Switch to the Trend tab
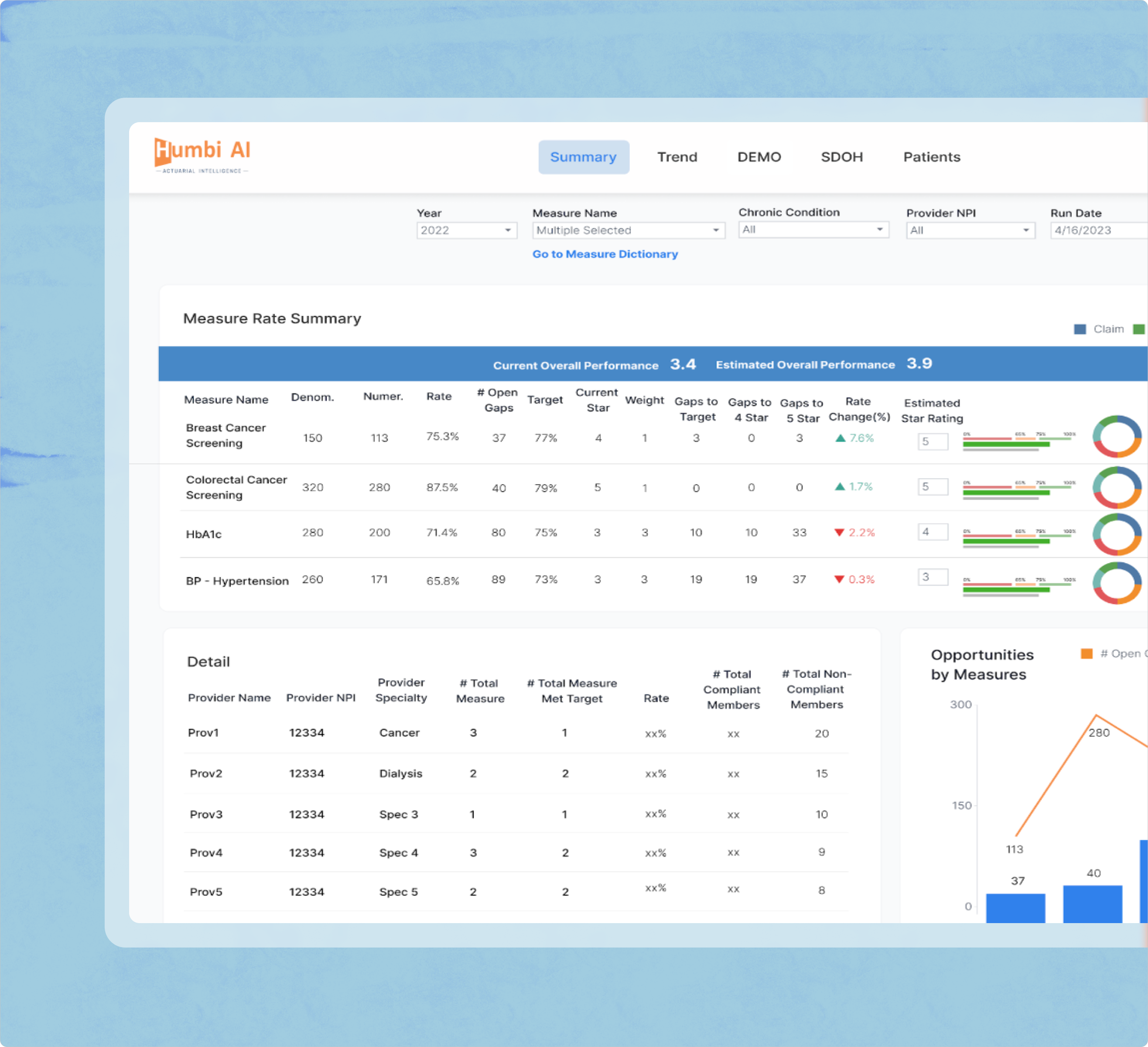This screenshot has width=1148, height=1047. coord(676,157)
